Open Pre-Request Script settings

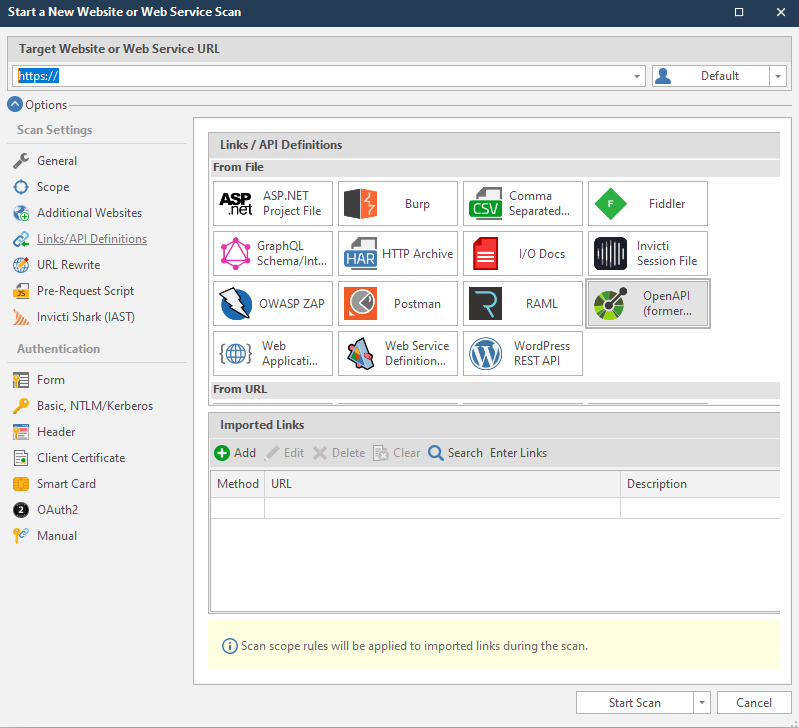[85, 290]
